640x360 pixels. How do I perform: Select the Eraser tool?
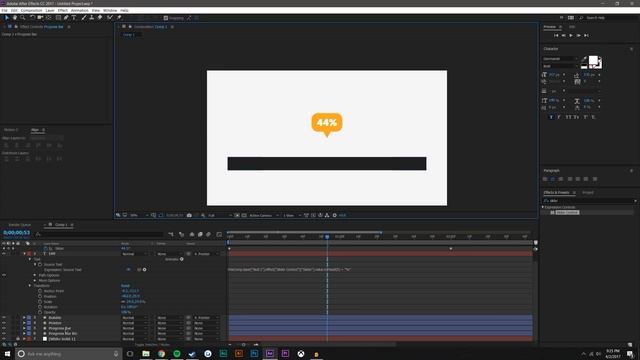click(x=100, y=18)
